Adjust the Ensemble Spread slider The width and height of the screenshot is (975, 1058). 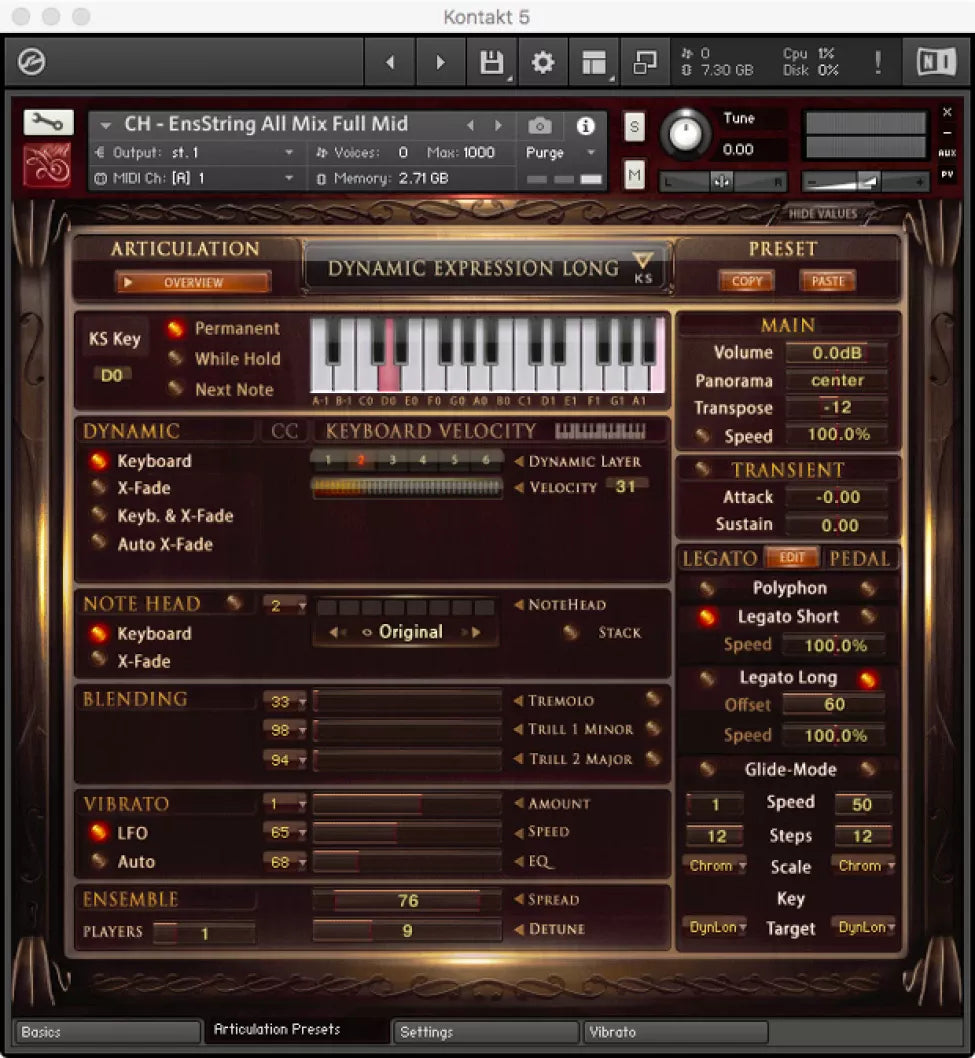click(407, 901)
